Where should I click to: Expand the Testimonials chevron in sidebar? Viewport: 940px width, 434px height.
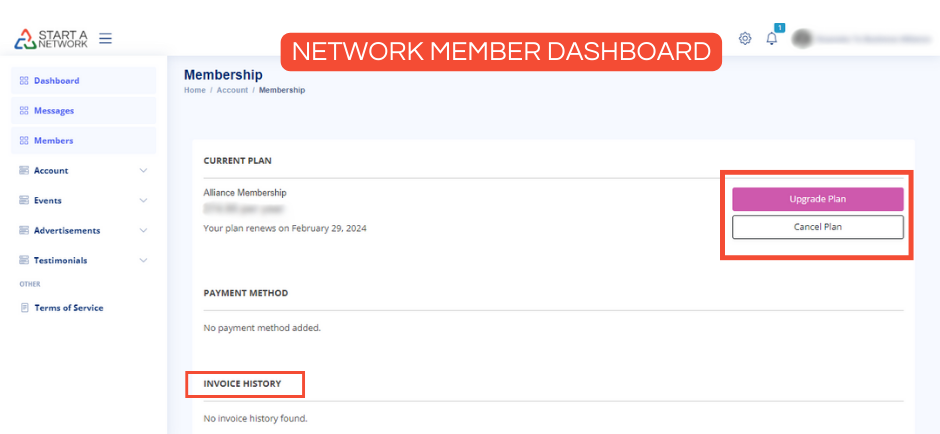click(143, 261)
